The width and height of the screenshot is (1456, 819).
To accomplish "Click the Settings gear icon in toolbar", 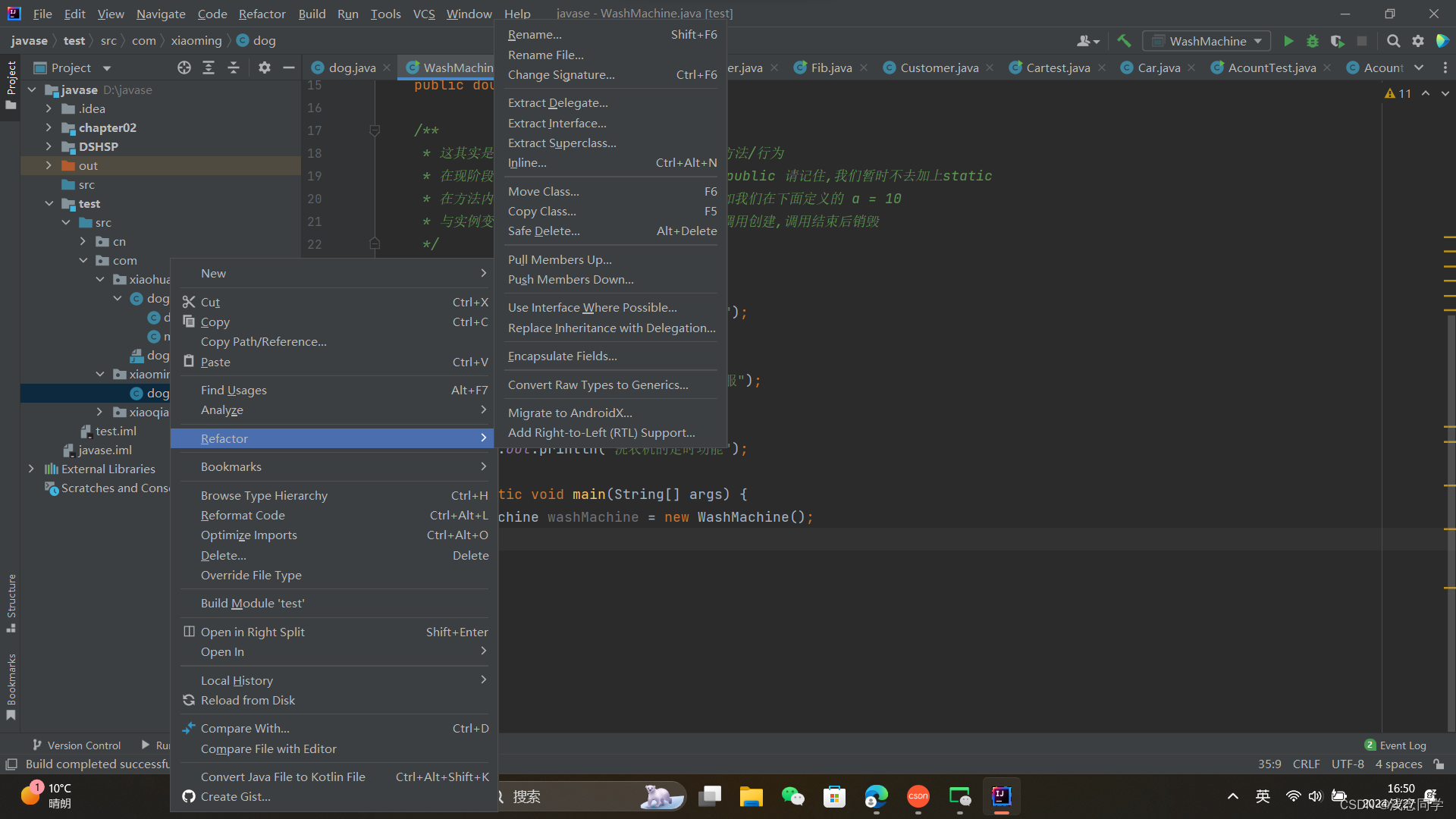I will (x=1418, y=41).
